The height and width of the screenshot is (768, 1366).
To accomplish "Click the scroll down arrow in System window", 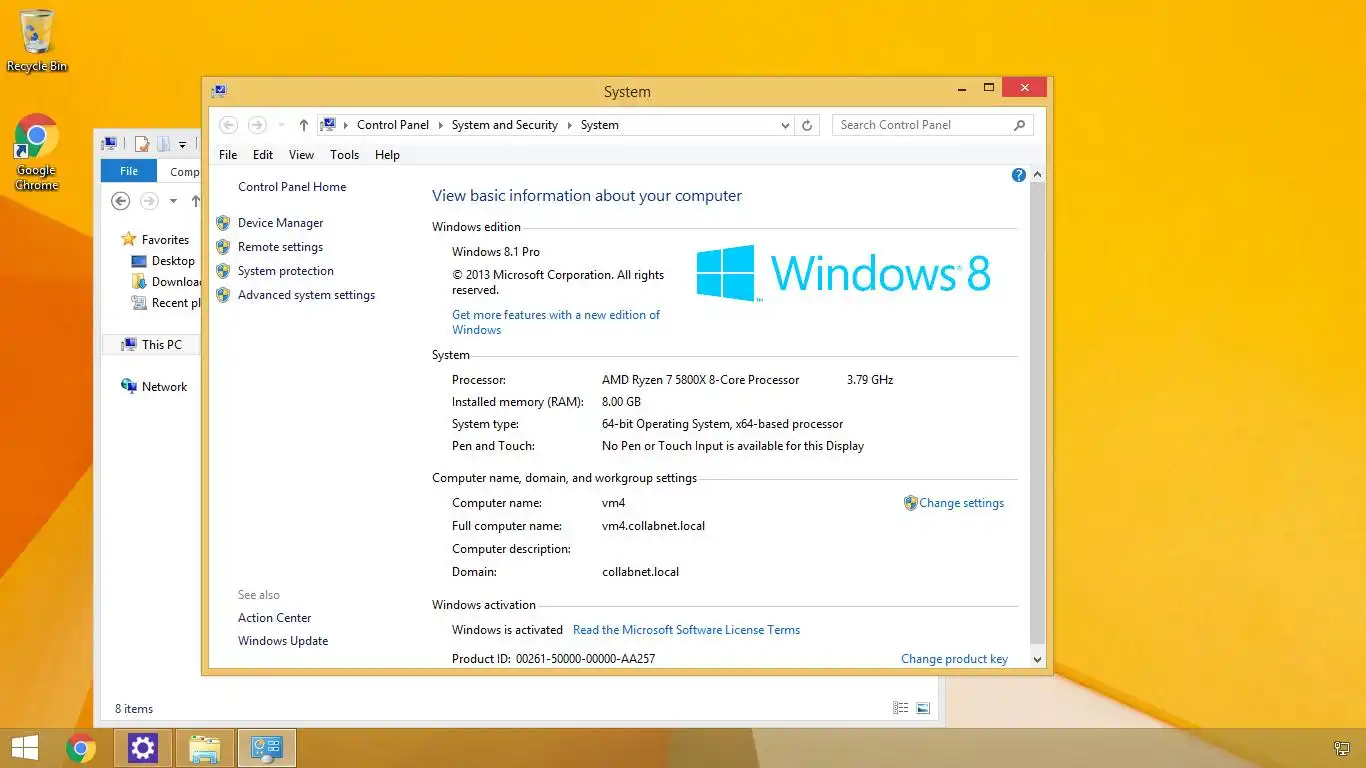I will pos(1037,660).
